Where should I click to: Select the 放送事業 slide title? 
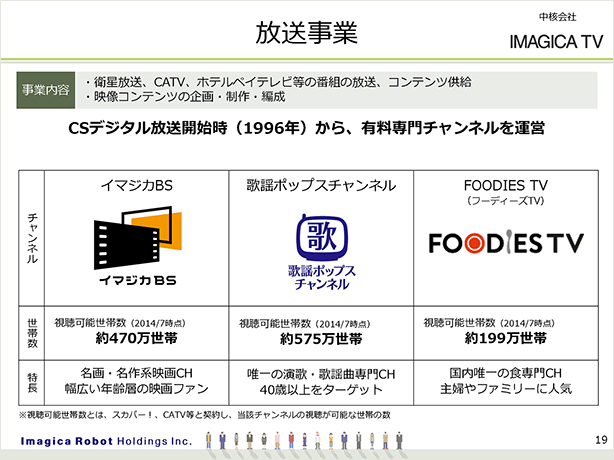[x=307, y=32]
